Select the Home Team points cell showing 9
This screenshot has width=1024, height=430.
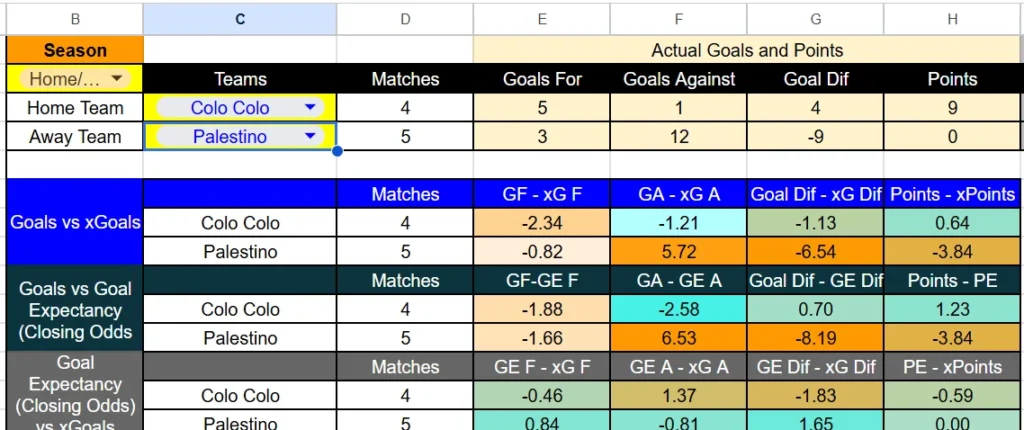pos(953,108)
